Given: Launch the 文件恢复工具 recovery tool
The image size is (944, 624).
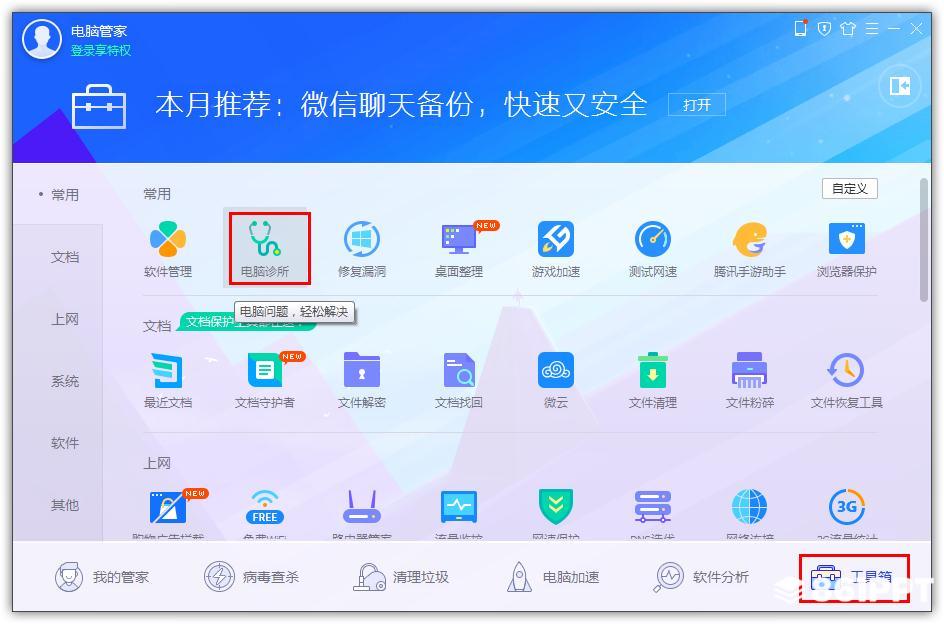Looking at the screenshot, I should pos(846,380).
